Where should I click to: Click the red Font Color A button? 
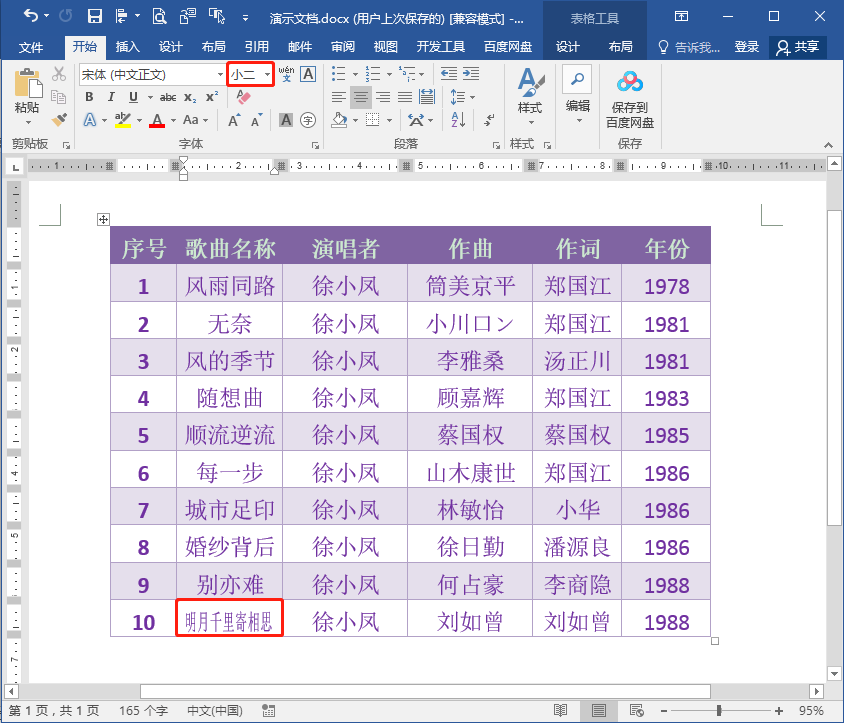tap(157, 120)
